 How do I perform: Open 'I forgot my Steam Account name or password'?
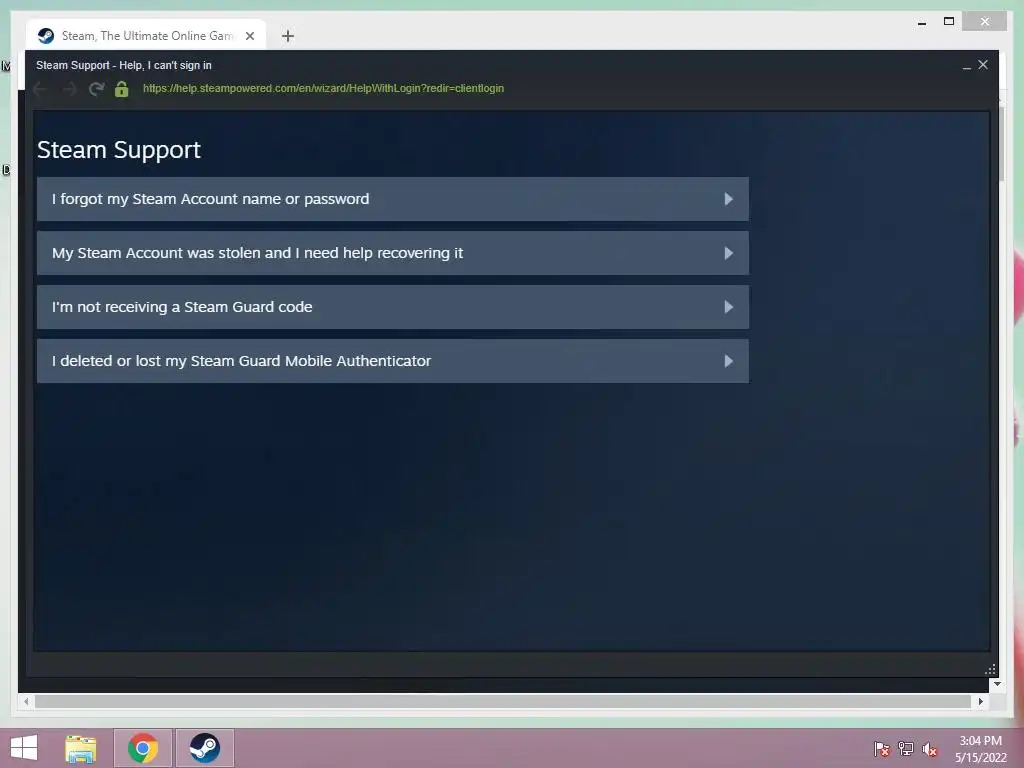392,199
